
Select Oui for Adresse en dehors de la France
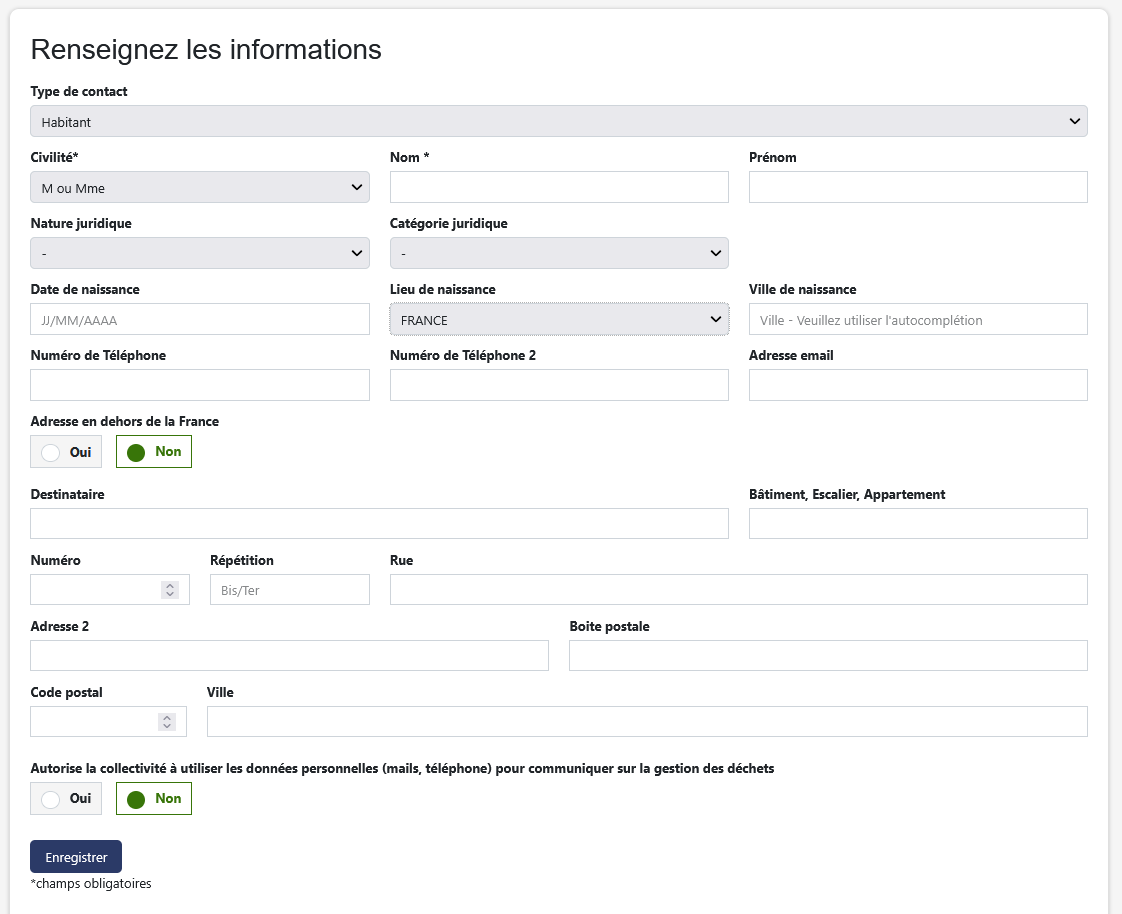click(66, 452)
